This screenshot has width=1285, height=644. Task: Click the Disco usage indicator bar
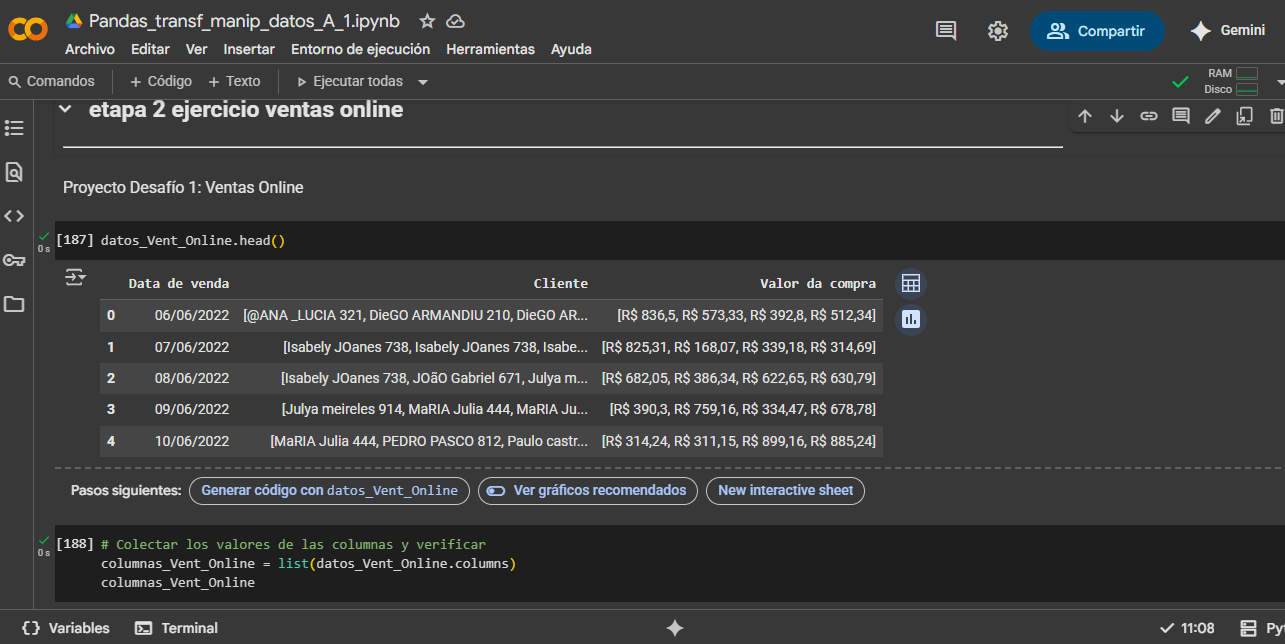point(1246,89)
